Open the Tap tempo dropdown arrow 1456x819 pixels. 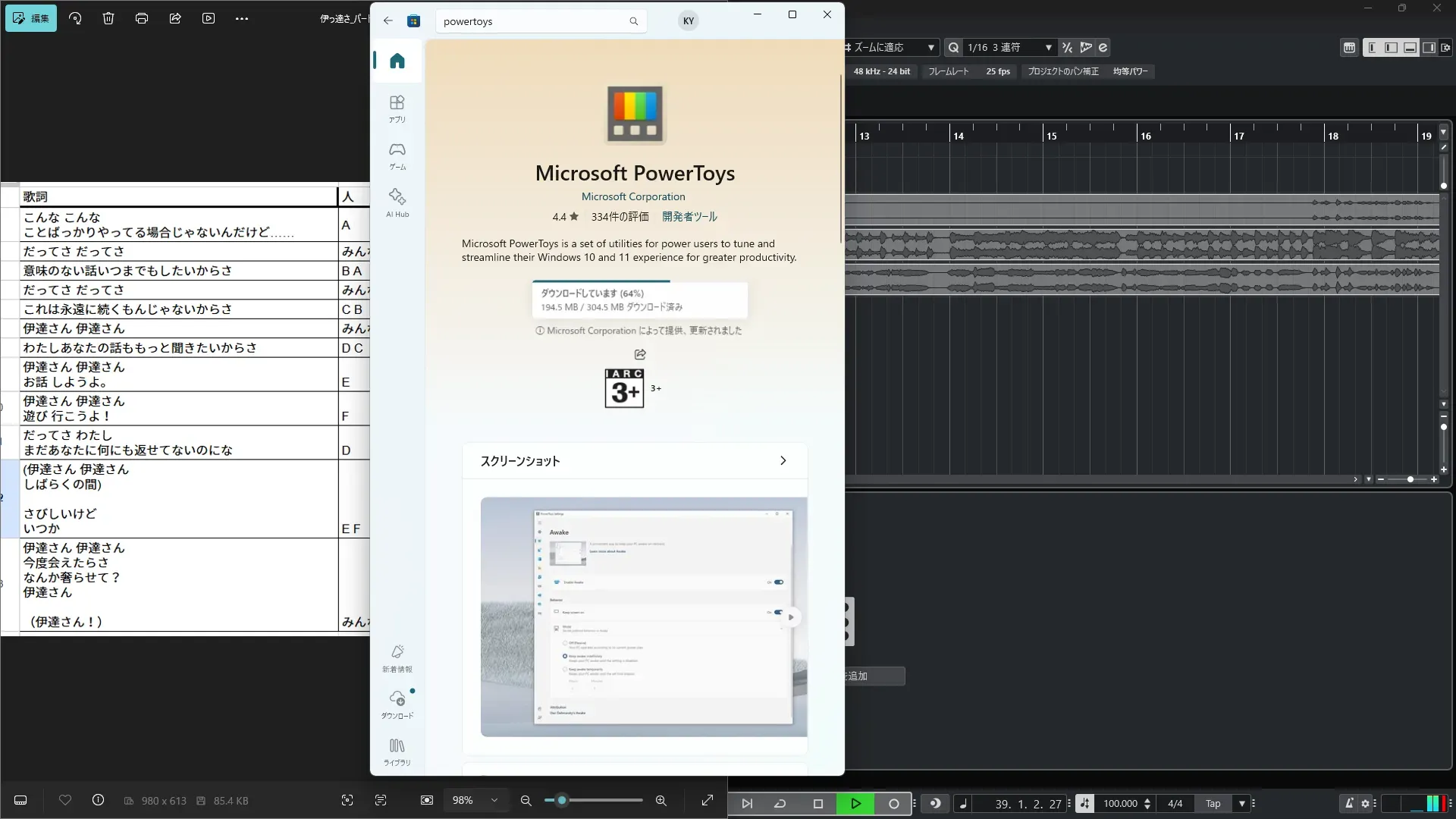click(1241, 804)
